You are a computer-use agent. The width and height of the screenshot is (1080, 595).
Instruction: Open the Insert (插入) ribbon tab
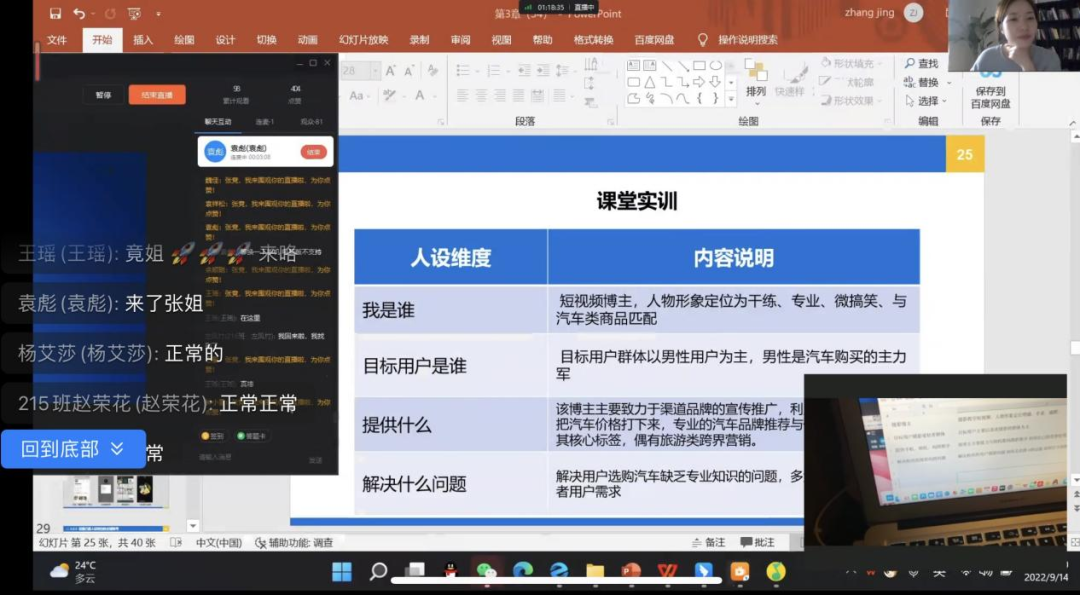pyautogui.click(x=143, y=40)
